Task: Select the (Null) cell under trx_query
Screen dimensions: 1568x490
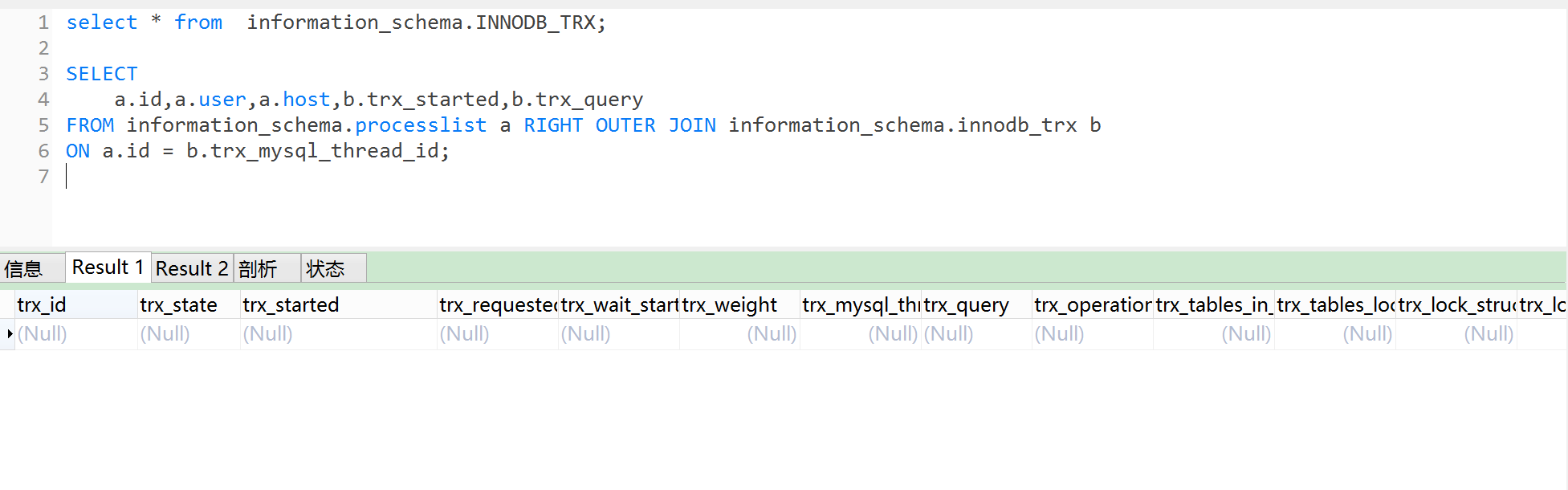Action: 949,333
